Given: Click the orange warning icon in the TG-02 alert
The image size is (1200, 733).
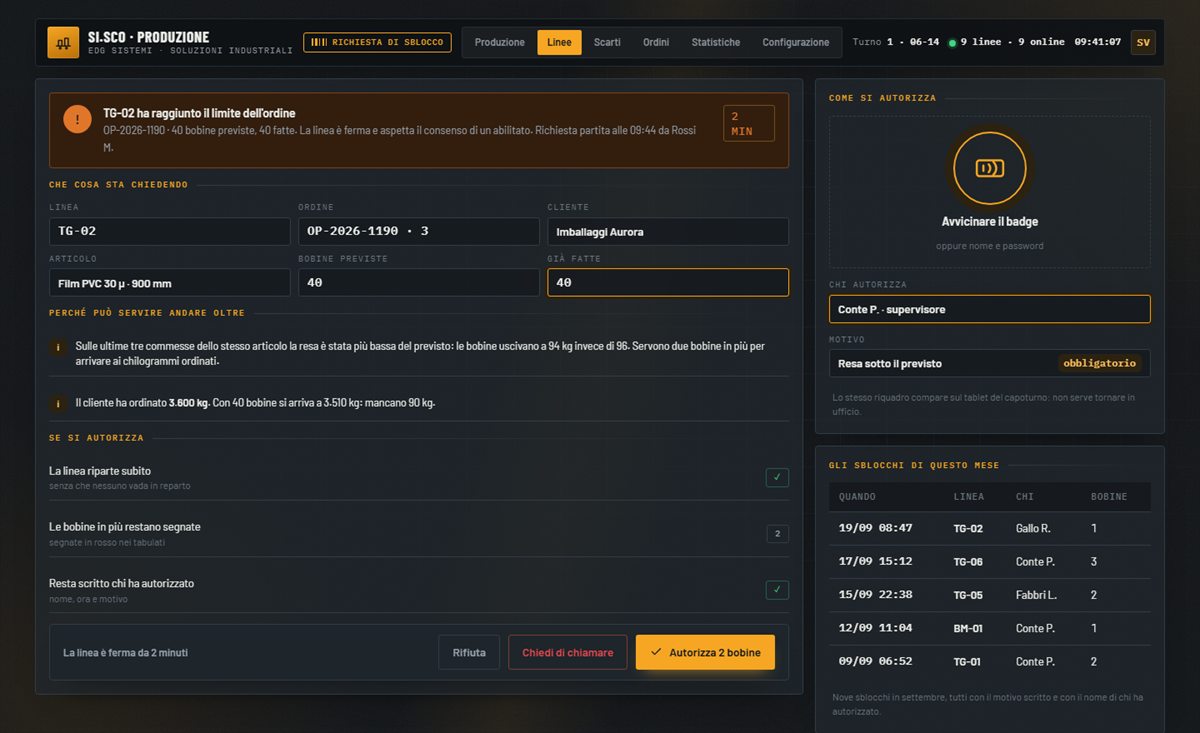Looking at the screenshot, I should click(77, 119).
